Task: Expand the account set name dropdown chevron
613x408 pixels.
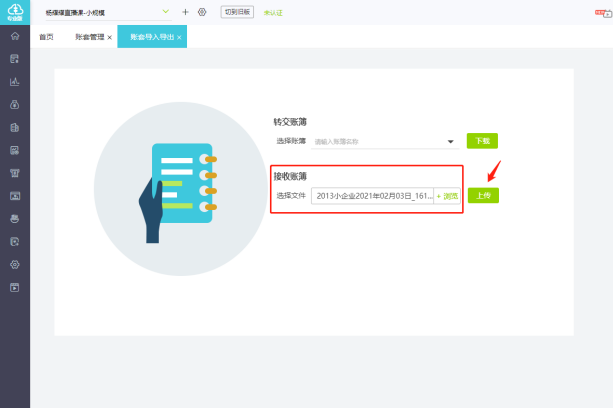Action: coord(166,11)
